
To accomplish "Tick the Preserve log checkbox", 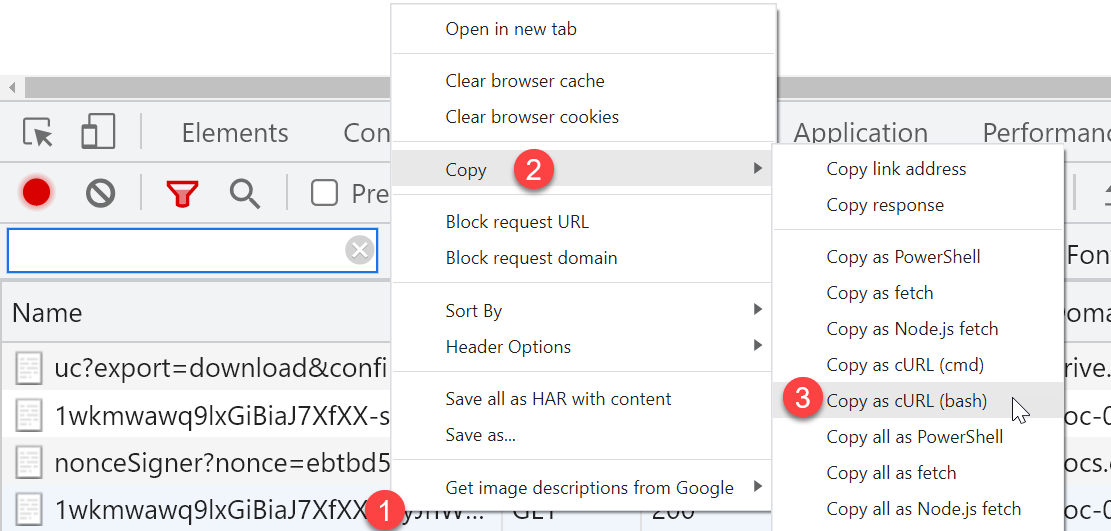I will click(x=325, y=193).
